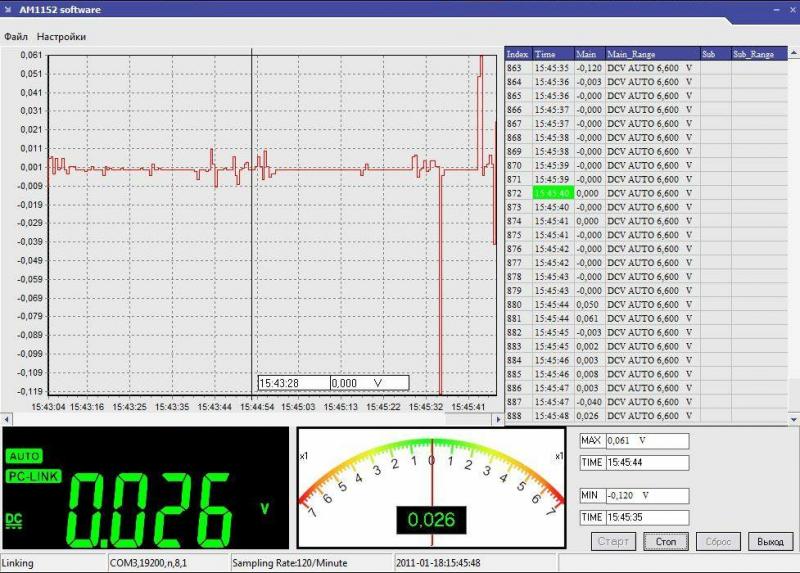Click the highlighted time cell in row 872
The image size is (800, 573).
click(x=554, y=193)
